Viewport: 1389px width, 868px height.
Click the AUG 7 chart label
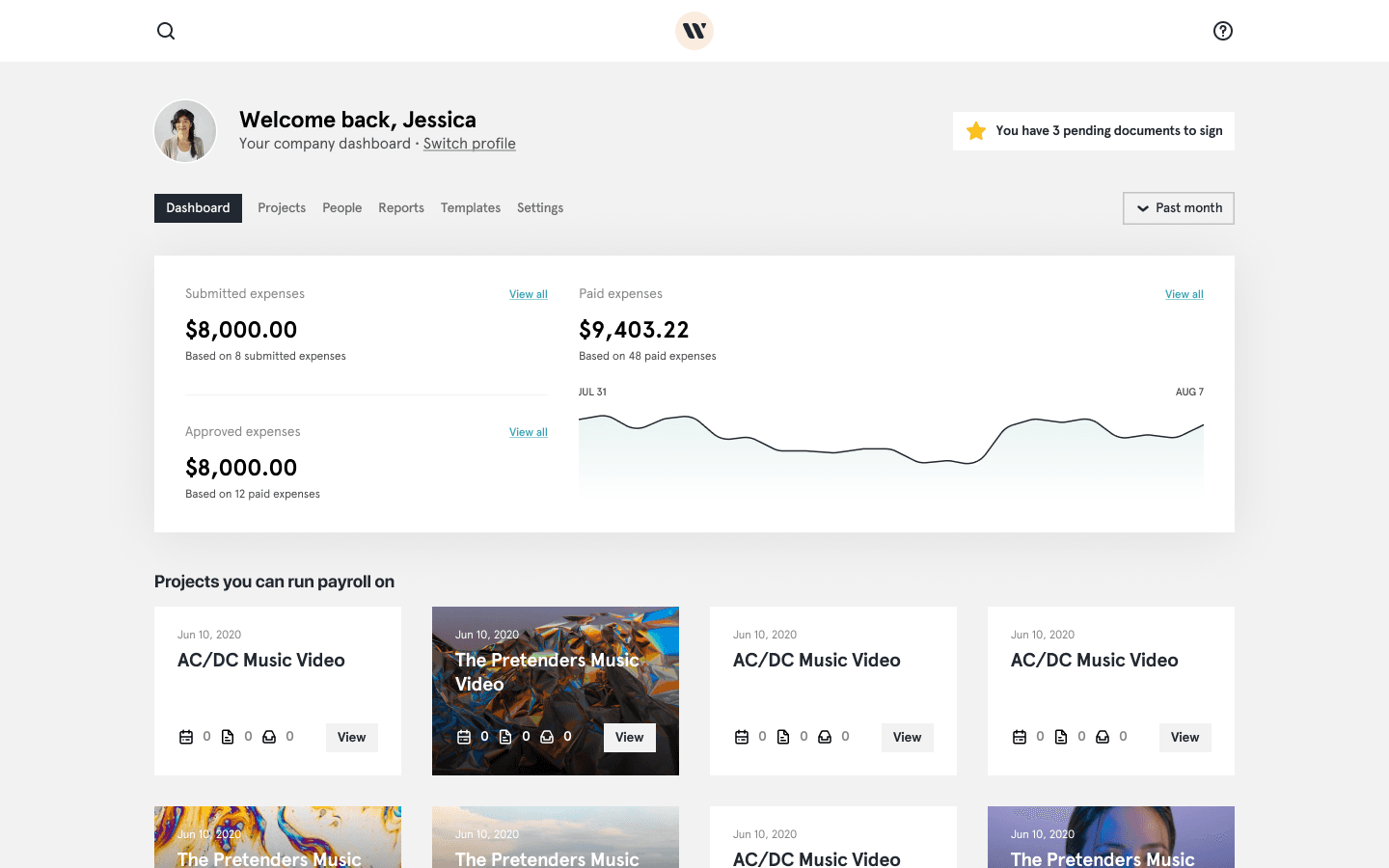click(x=1189, y=392)
